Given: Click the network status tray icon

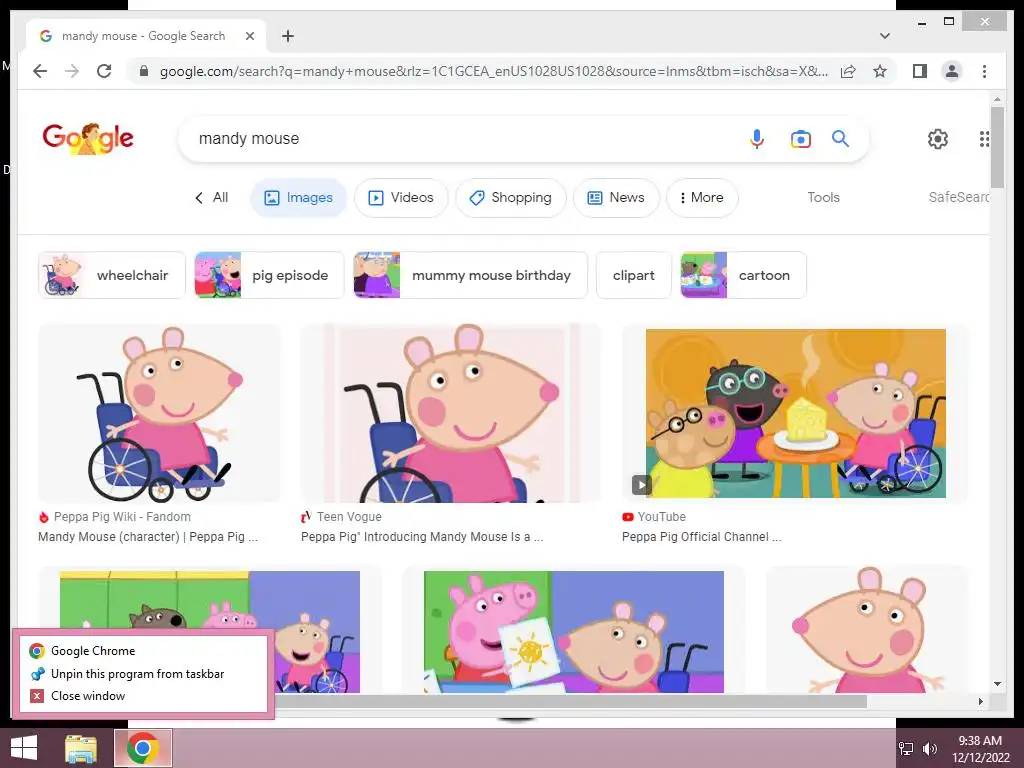Looking at the screenshot, I should point(906,748).
